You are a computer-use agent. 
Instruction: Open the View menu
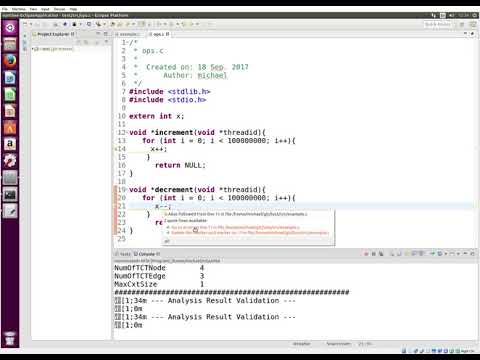coord(33,9)
